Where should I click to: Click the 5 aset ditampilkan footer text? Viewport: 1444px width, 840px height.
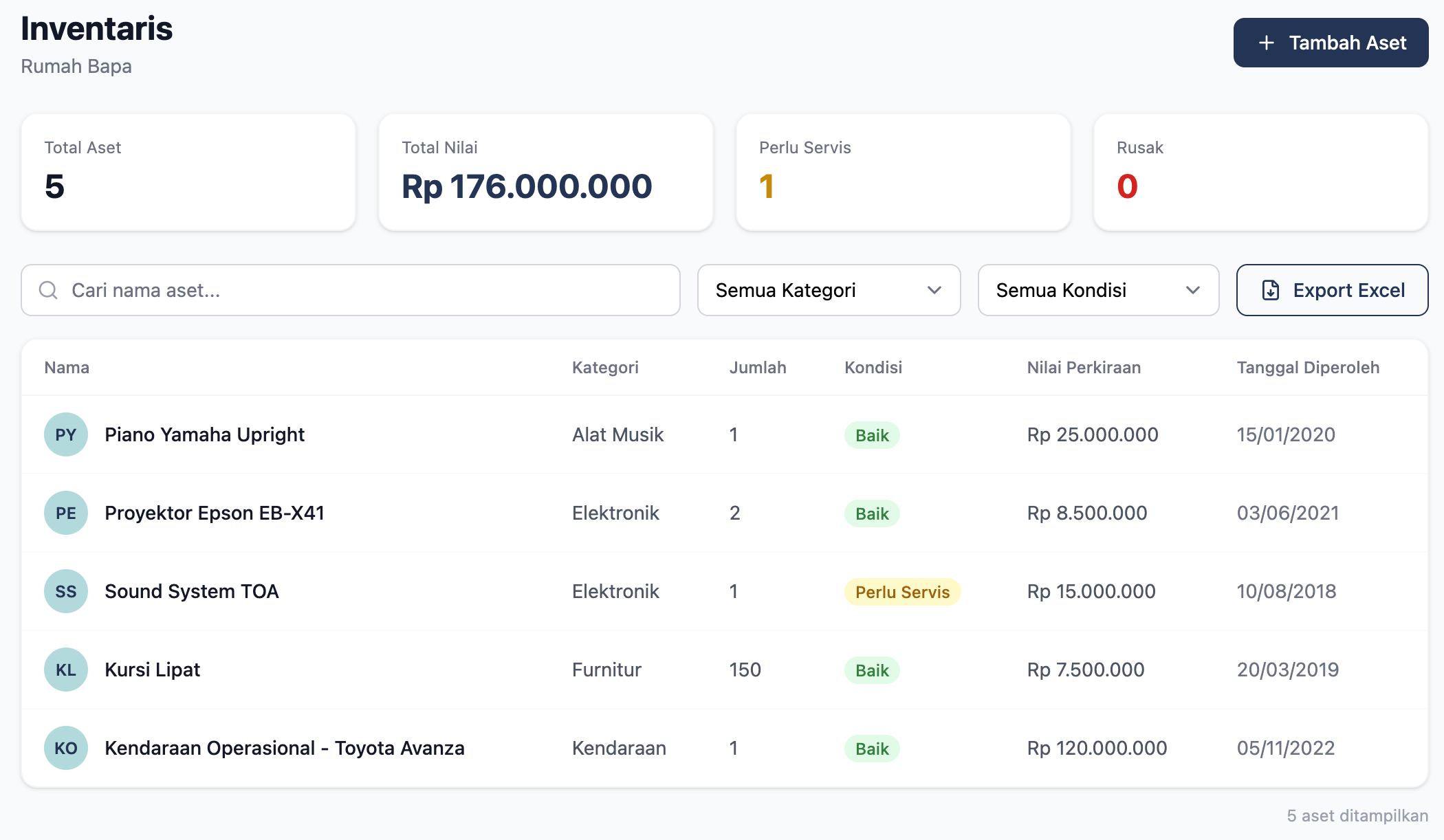1357,816
